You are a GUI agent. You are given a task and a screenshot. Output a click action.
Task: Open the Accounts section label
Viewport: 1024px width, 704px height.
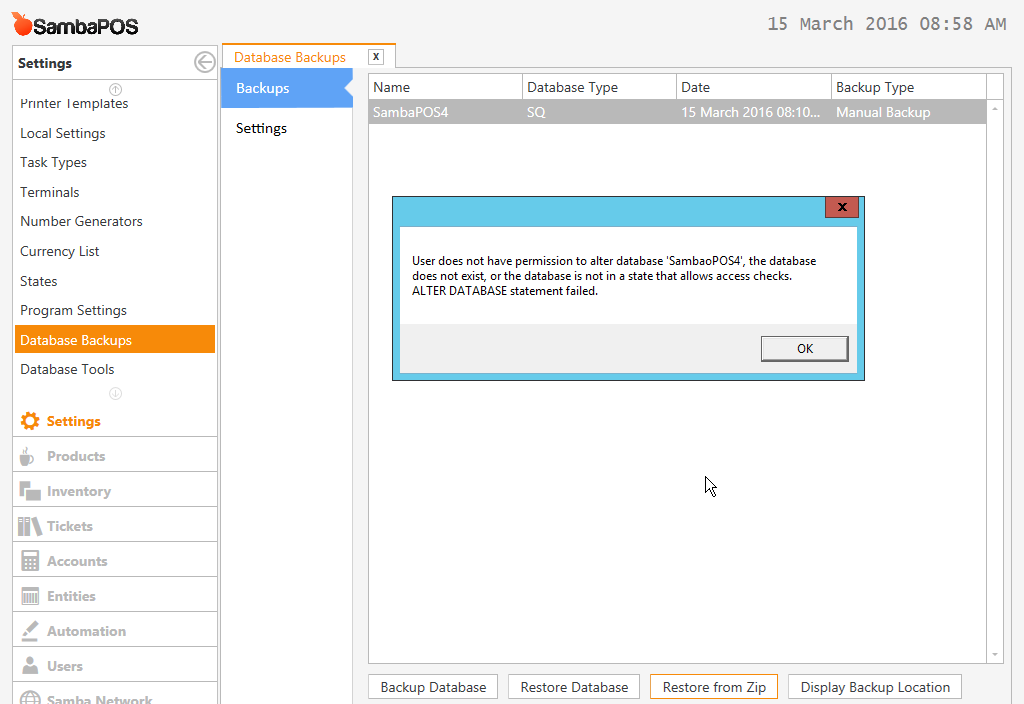click(x=77, y=561)
